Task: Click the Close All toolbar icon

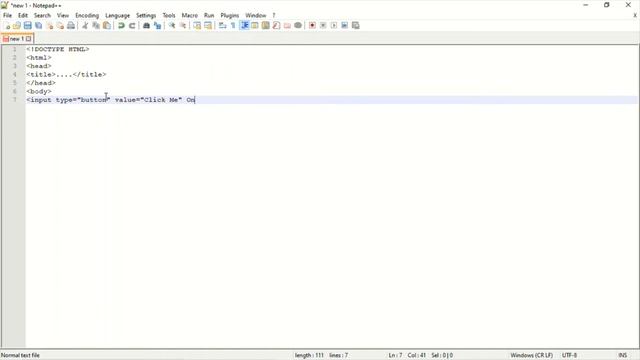Action: tap(60, 26)
